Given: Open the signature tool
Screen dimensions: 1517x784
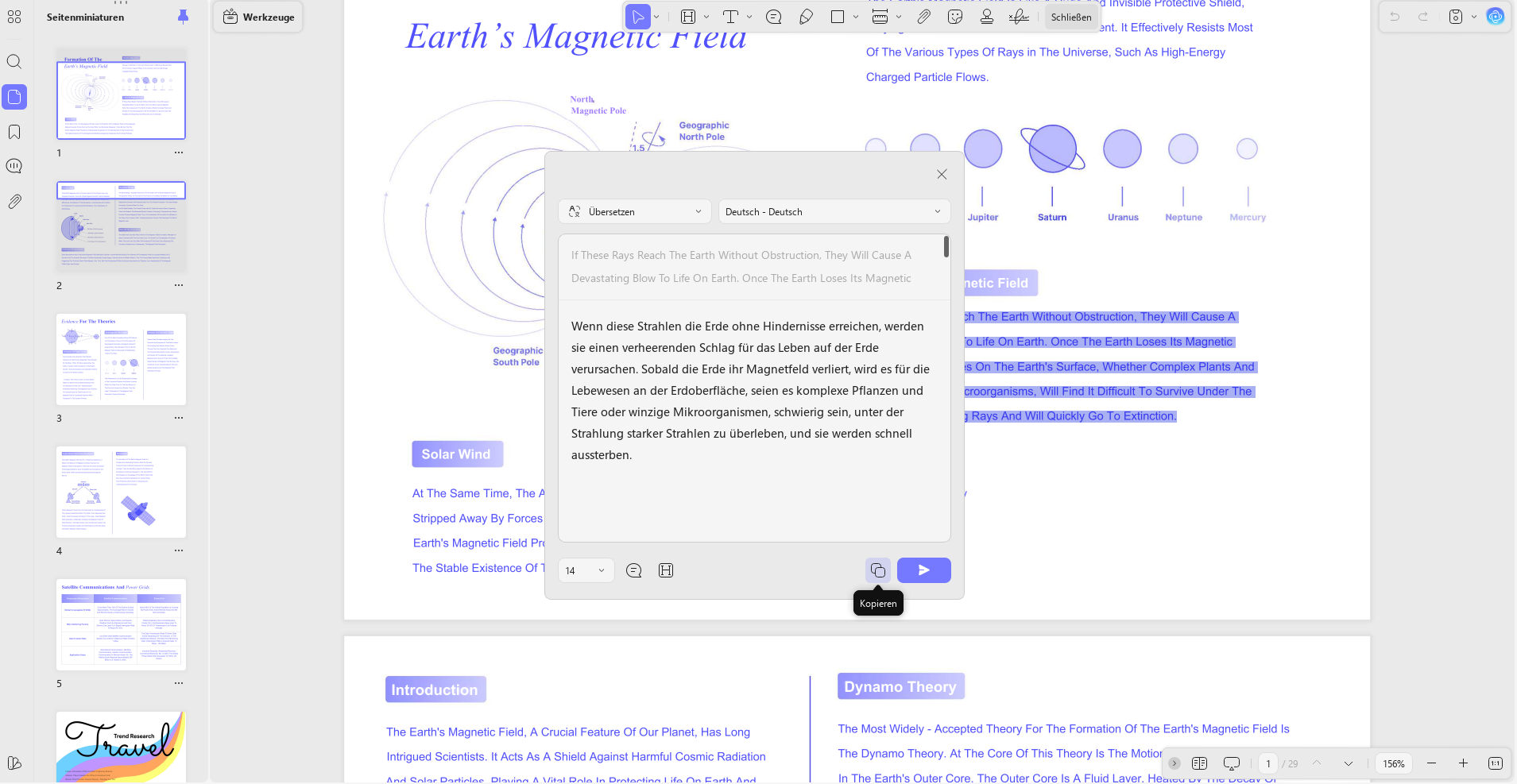Looking at the screenshot, I should pos(1019,17).
